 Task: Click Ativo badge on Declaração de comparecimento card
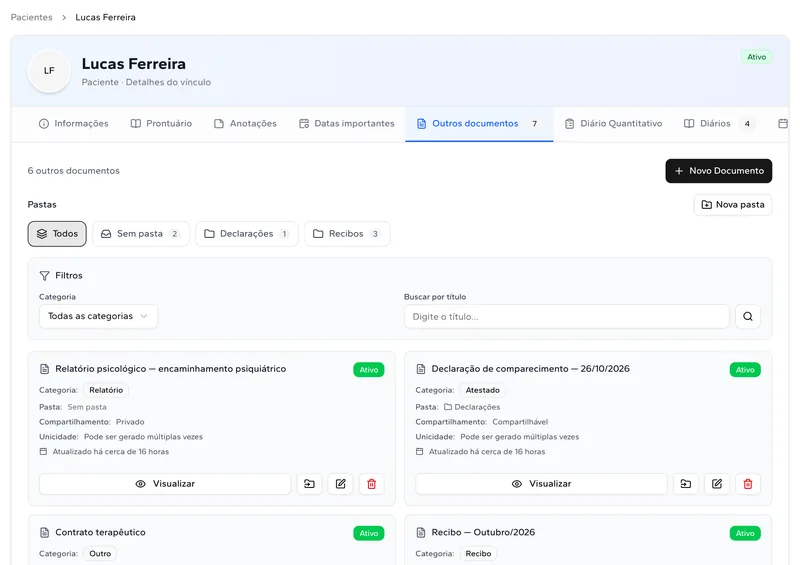(745, 370)
